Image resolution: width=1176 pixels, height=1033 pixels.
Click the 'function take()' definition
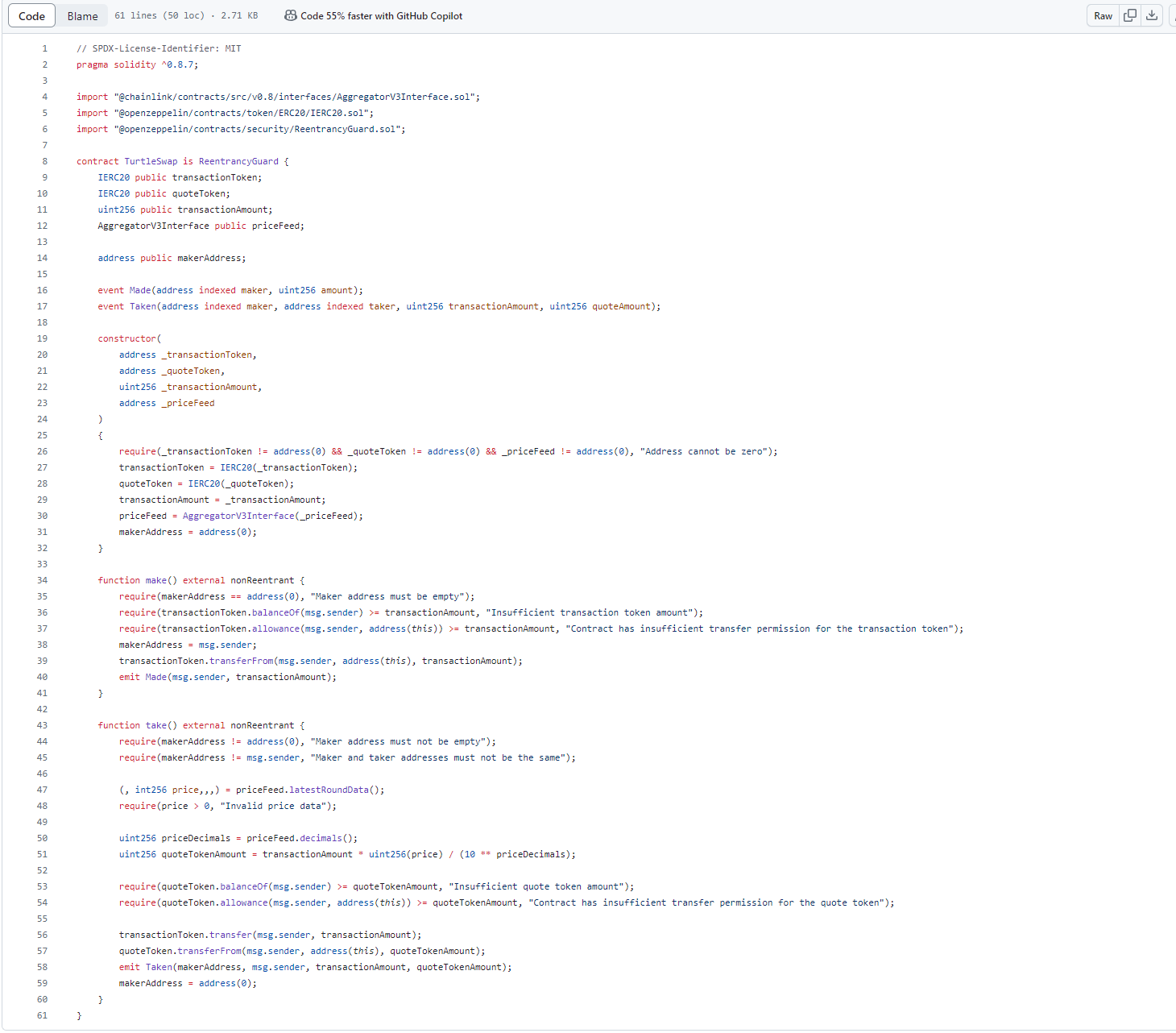coord(201,725)
